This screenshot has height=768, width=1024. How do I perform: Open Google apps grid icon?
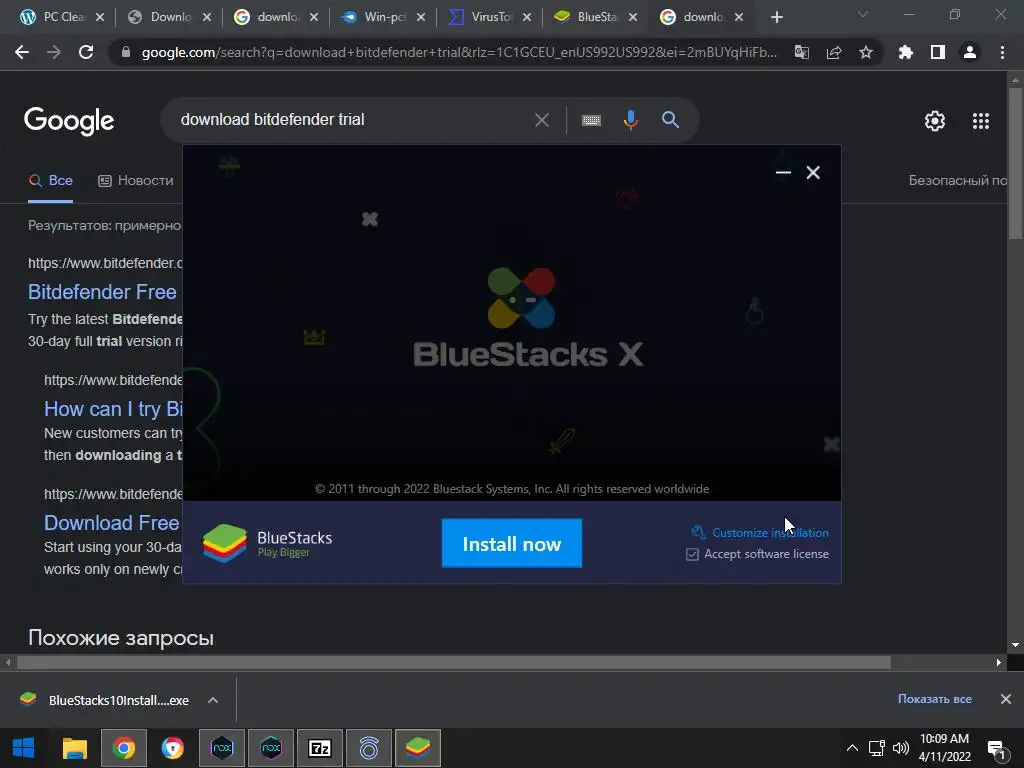click(x=981, y=121)
